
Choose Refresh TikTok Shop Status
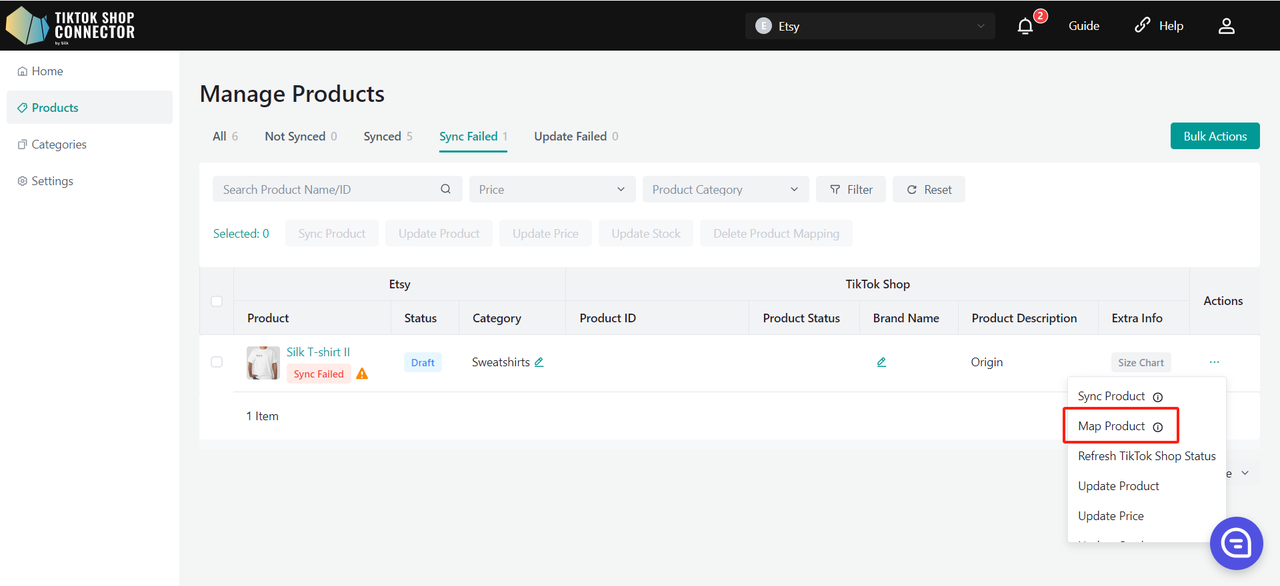pos(1146,456)
